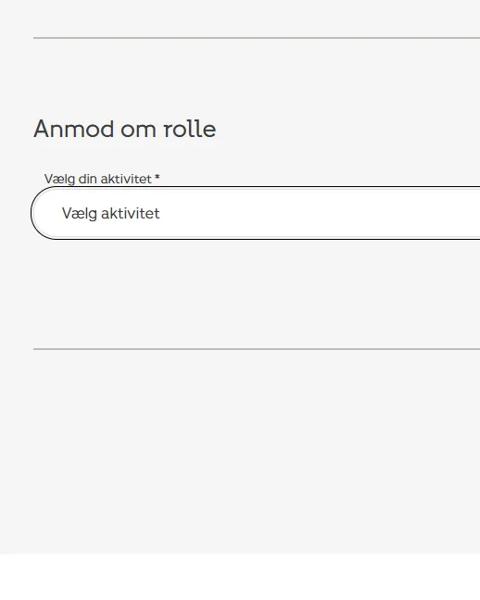Click the required asterisk next to aktivitet label
This screenshot has width=480, height=600.
[x=157, y=177]
